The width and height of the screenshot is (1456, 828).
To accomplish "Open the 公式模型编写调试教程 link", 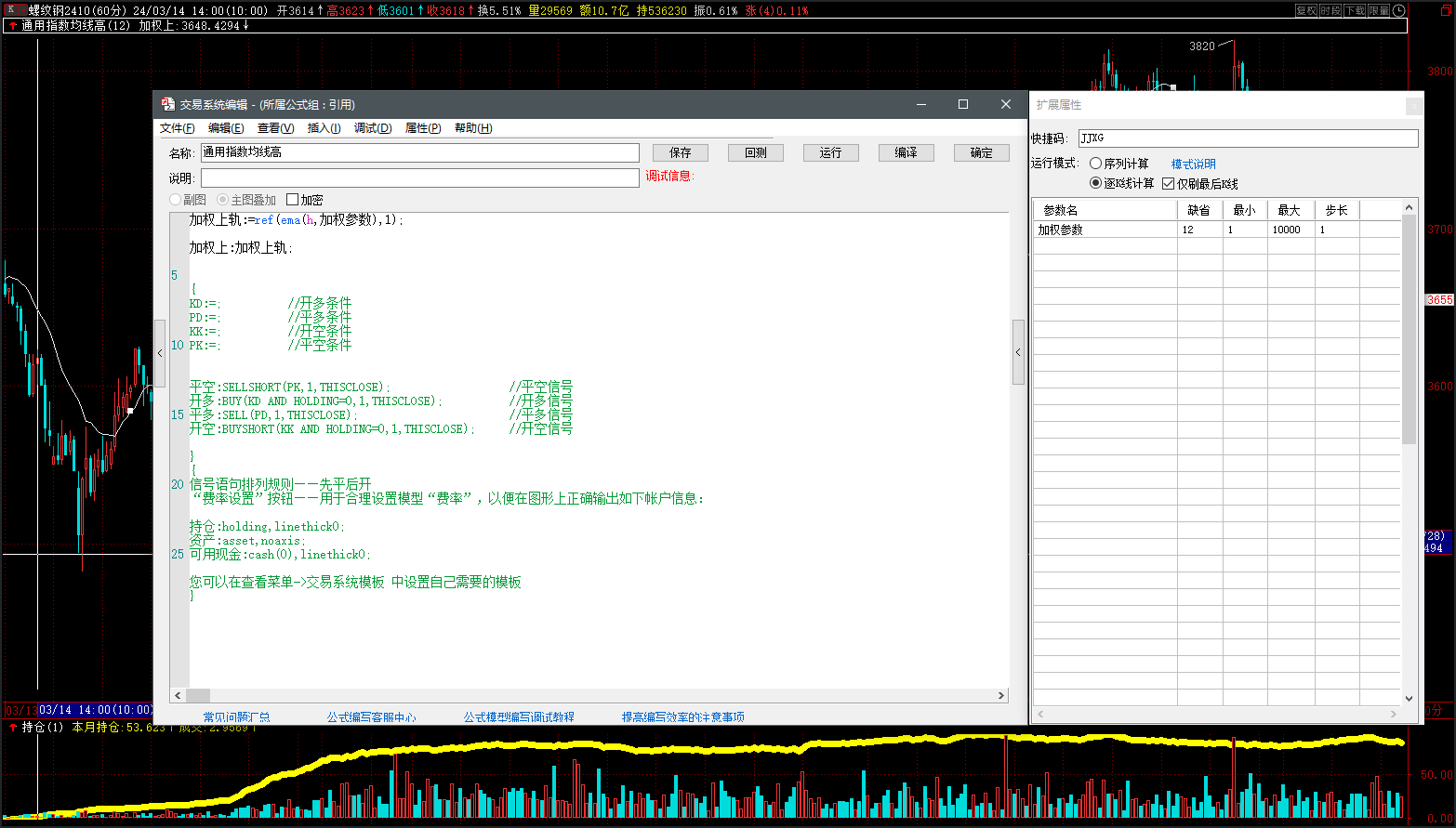I will pos(520,717).
